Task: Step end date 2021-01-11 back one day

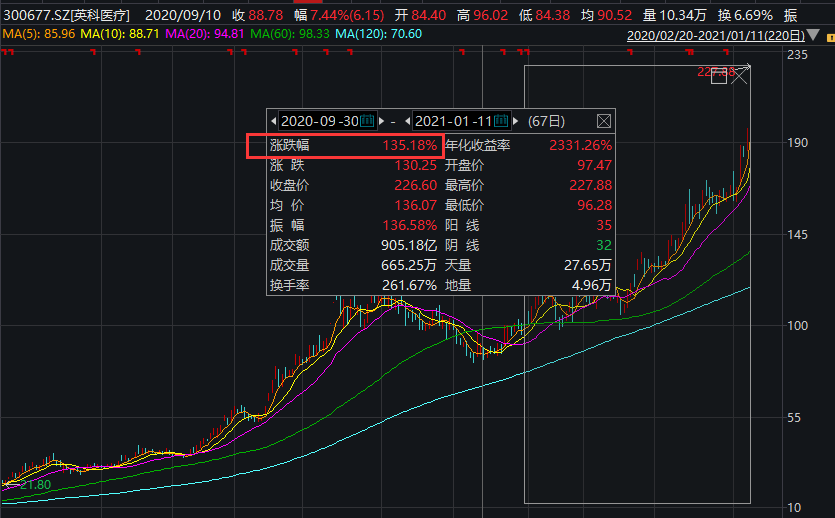Action: [407, 121]
